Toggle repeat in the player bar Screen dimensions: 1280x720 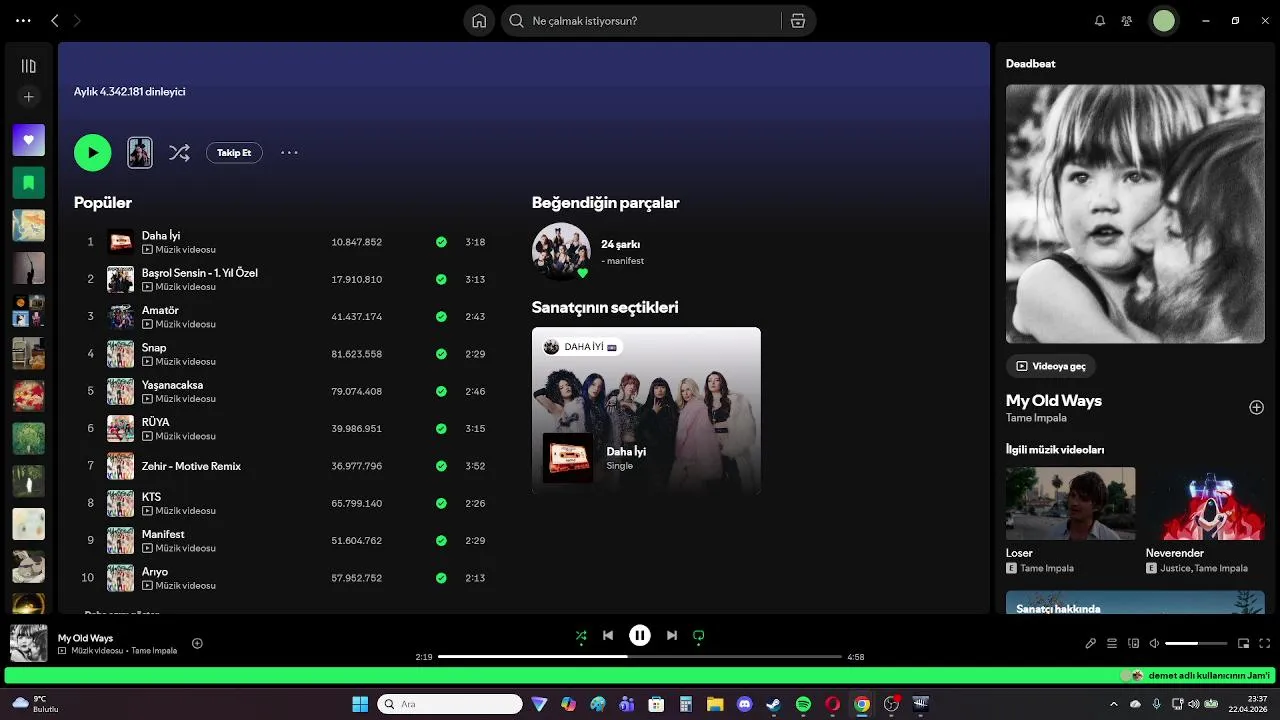tap(699, 635)
